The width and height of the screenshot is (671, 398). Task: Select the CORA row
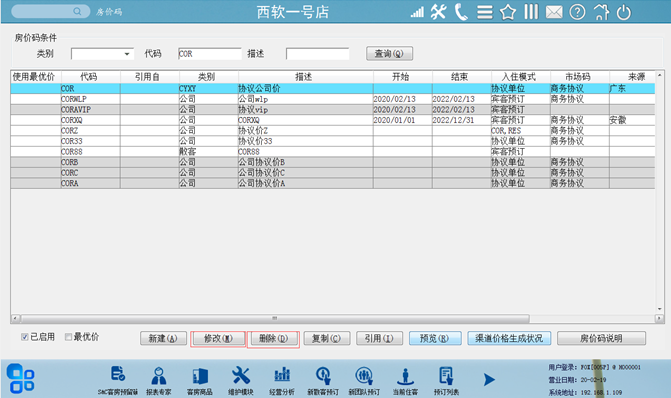333,183
